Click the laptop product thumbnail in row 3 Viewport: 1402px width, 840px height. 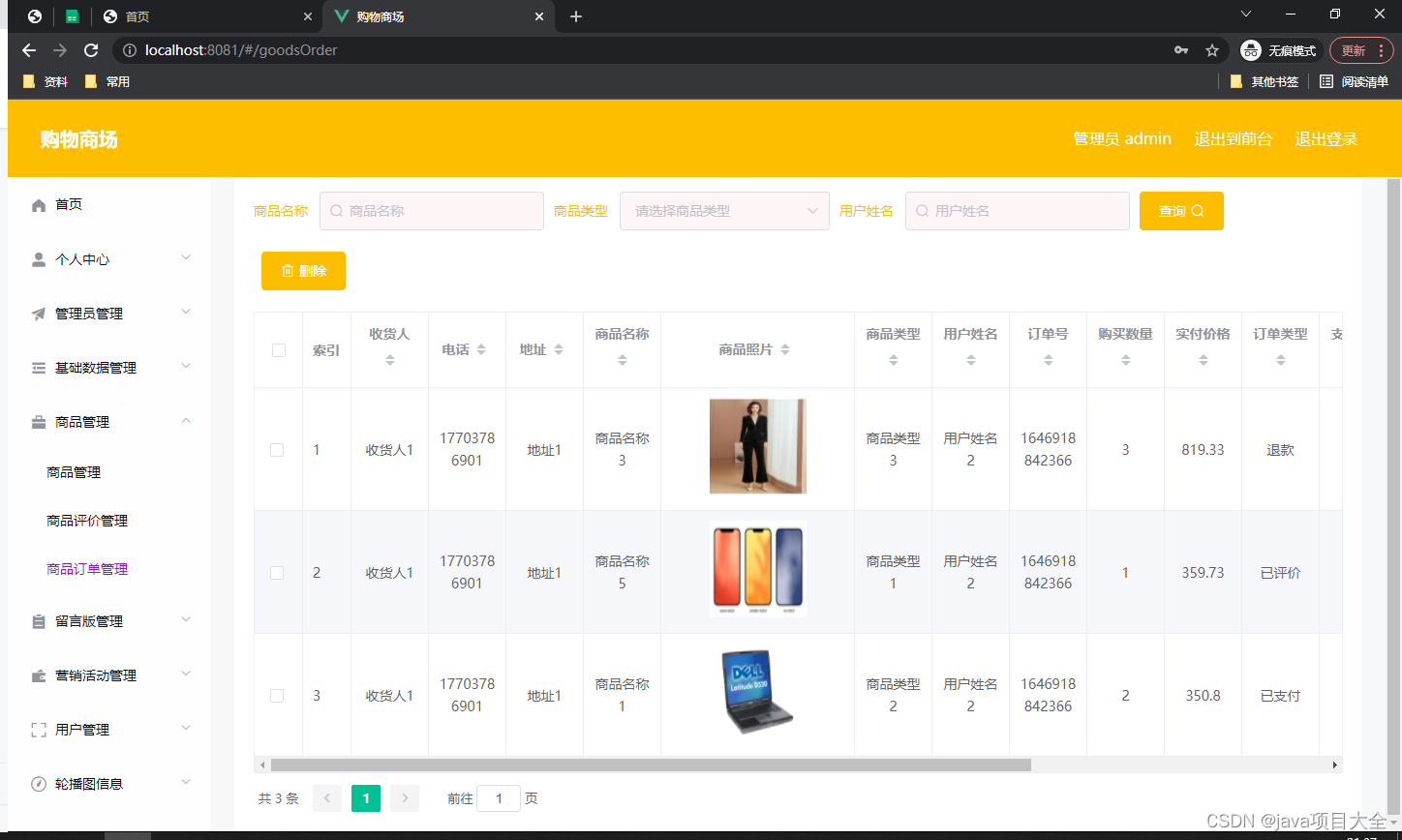[x=757, y=693]
